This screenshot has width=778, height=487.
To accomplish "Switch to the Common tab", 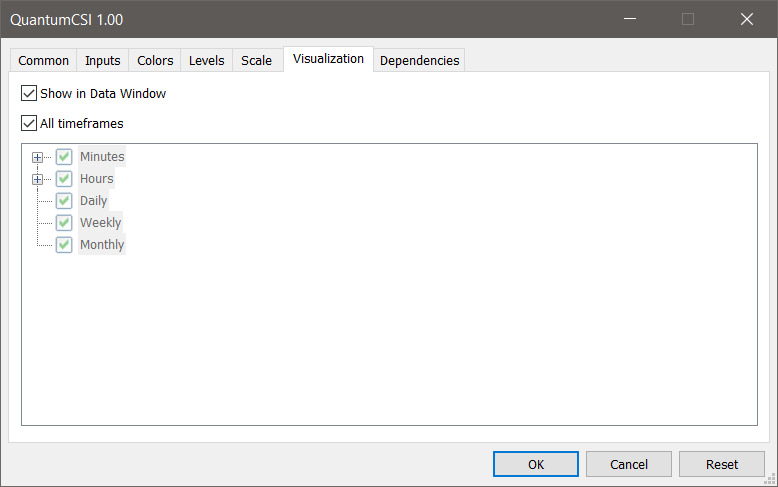I will point(44,61).
